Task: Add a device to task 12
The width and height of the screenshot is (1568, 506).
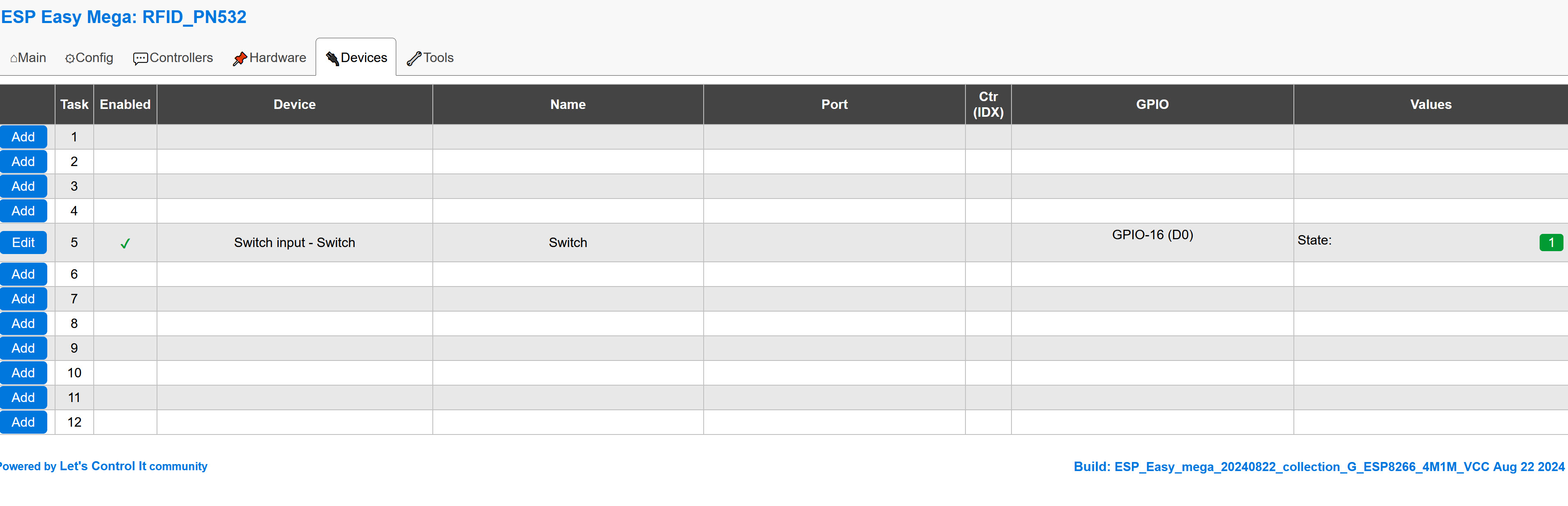Action: point(23,422)
